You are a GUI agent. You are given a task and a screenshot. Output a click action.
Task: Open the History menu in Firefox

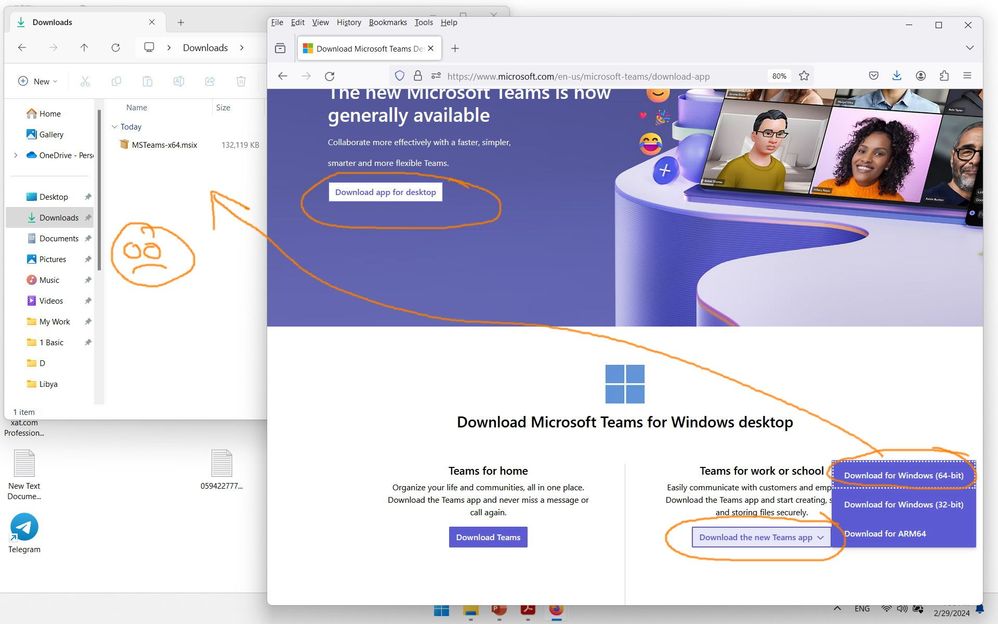coord(349,22)
